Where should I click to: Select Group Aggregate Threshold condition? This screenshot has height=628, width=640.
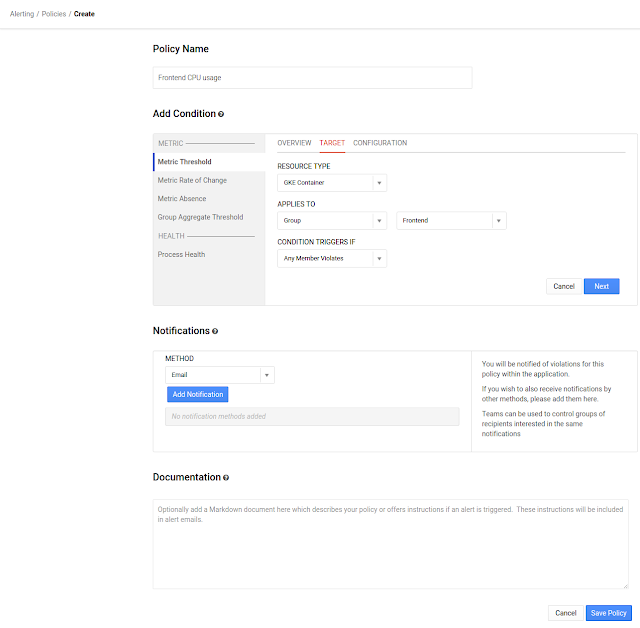tap(200, 217)
